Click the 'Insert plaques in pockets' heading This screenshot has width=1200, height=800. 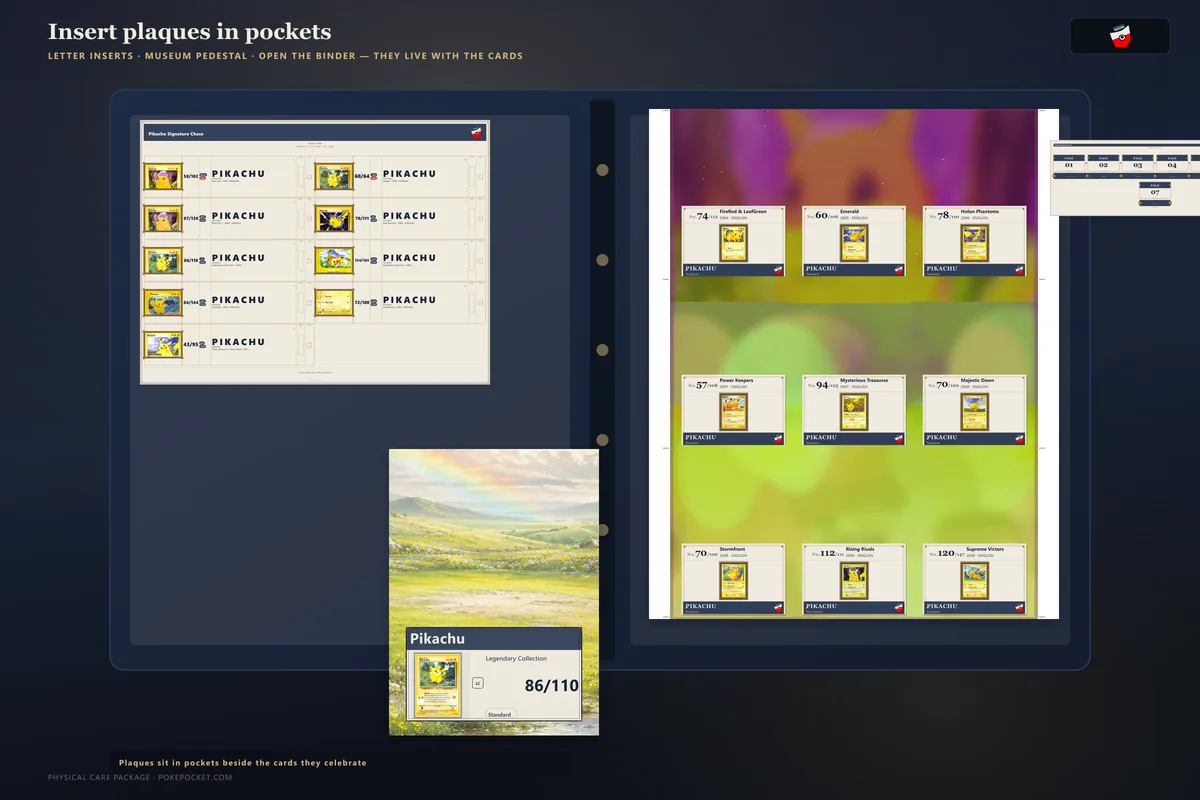pos(190,32)
